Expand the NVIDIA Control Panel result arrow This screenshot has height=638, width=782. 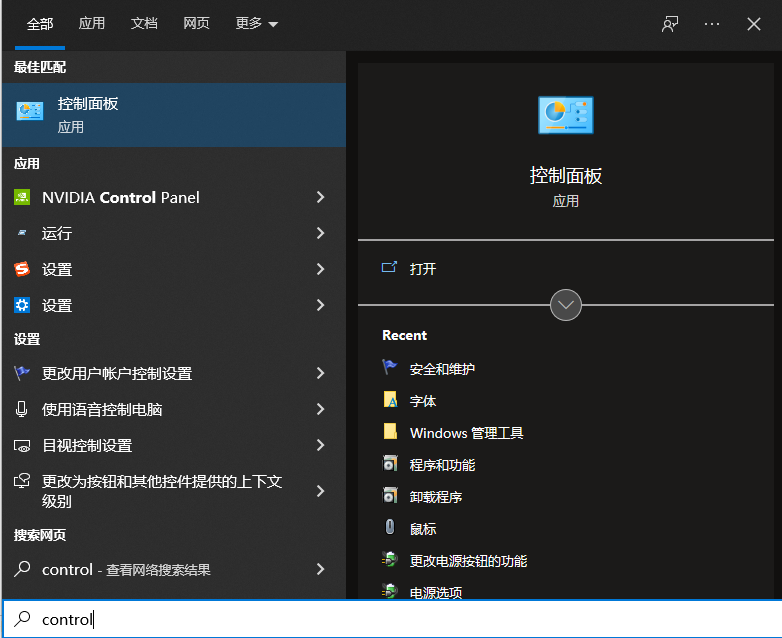point(320,197)
